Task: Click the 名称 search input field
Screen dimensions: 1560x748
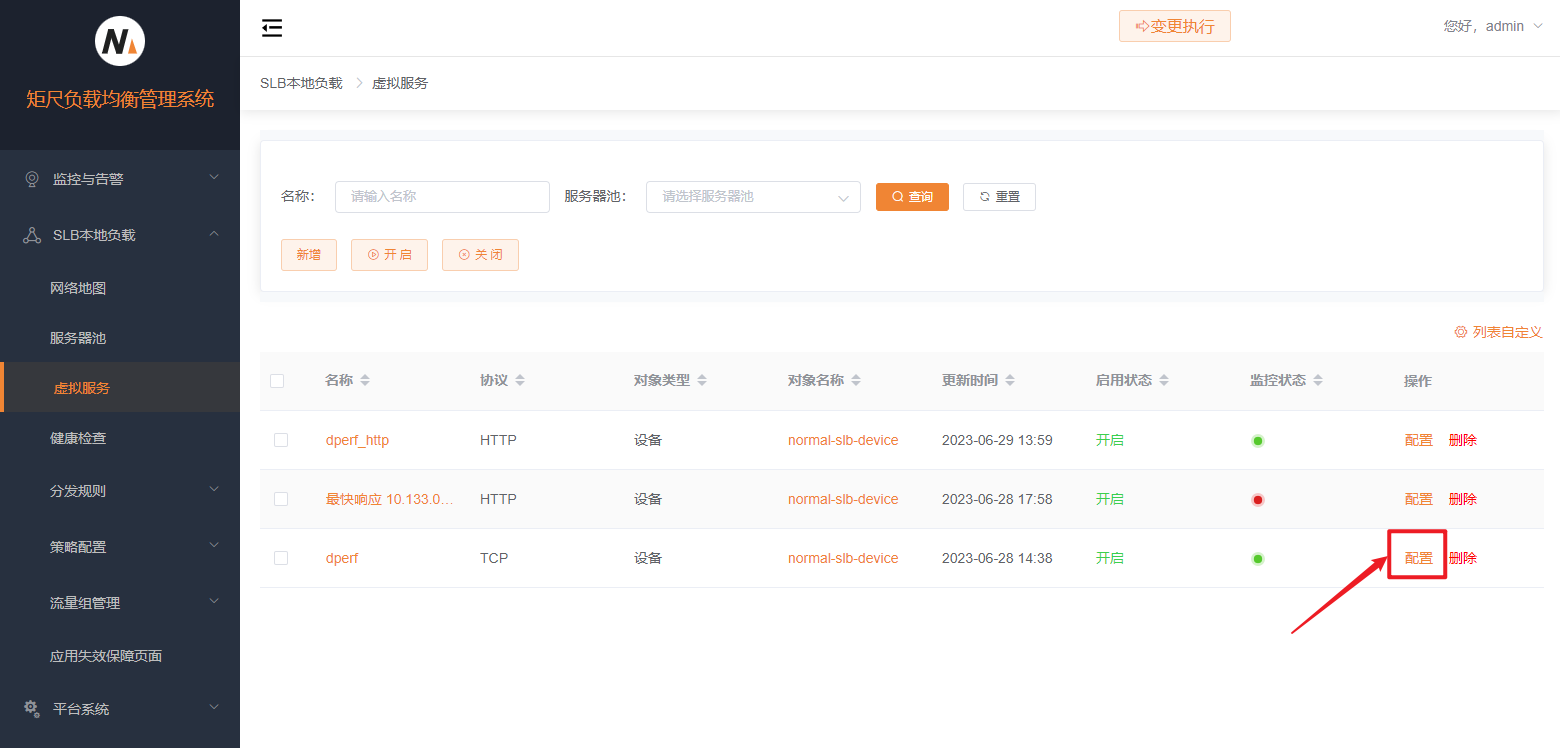Action: click(442, 197)
